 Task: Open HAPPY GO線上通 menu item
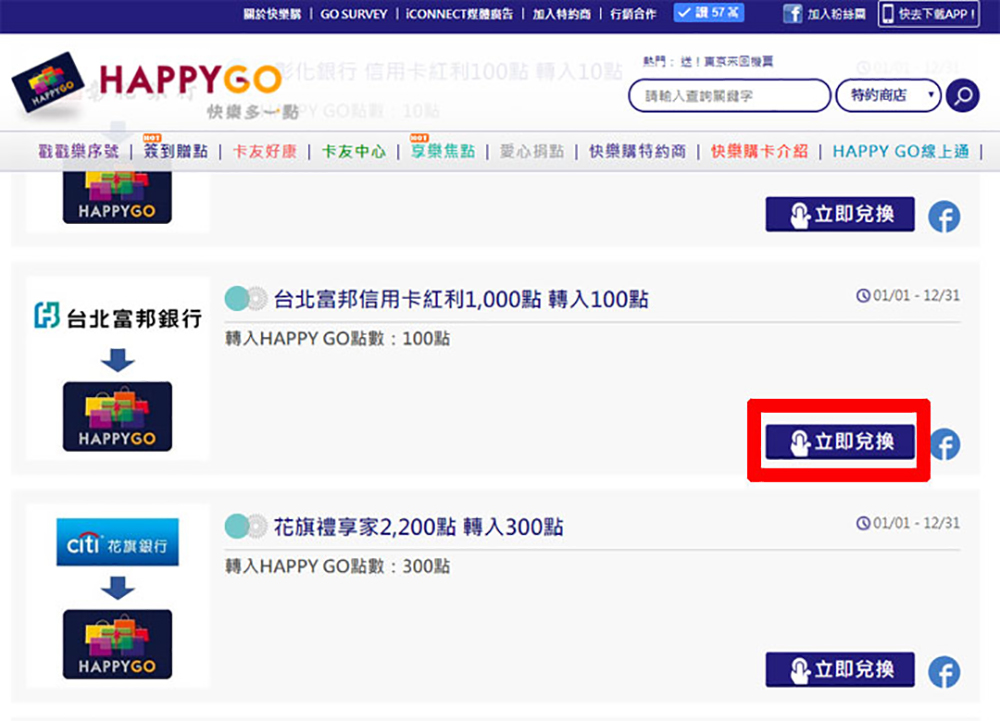coord(901,151)
